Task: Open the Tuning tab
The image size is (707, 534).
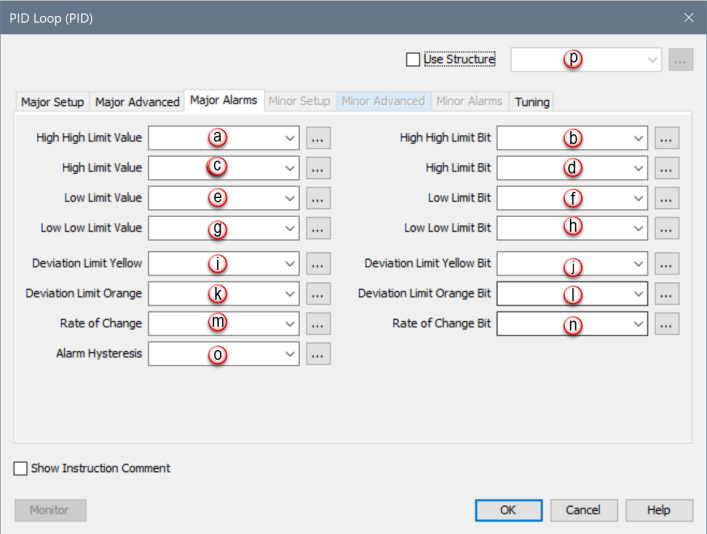Action: tap(531, 101)
